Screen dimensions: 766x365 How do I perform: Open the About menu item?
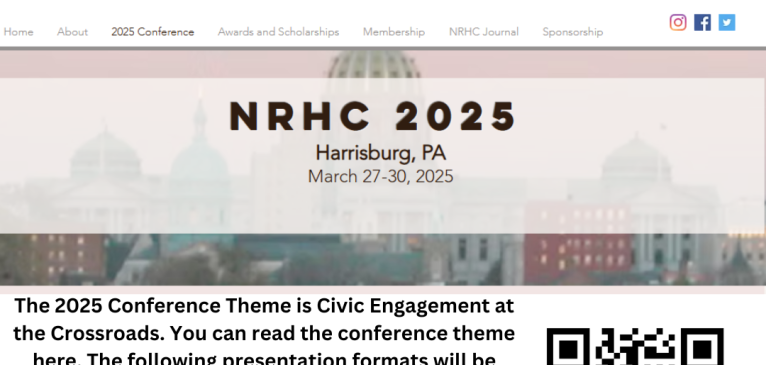pos(72,32)
